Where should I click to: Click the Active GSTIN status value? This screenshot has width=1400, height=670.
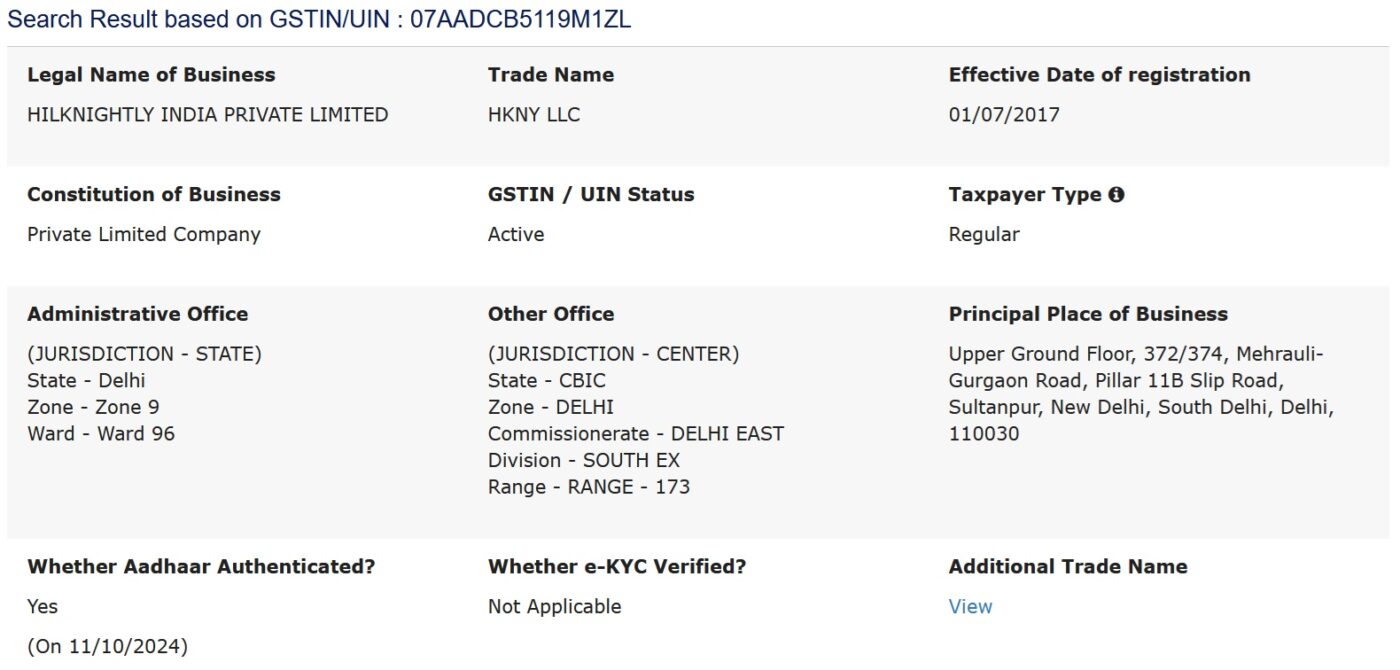click(x=516, y=235)
